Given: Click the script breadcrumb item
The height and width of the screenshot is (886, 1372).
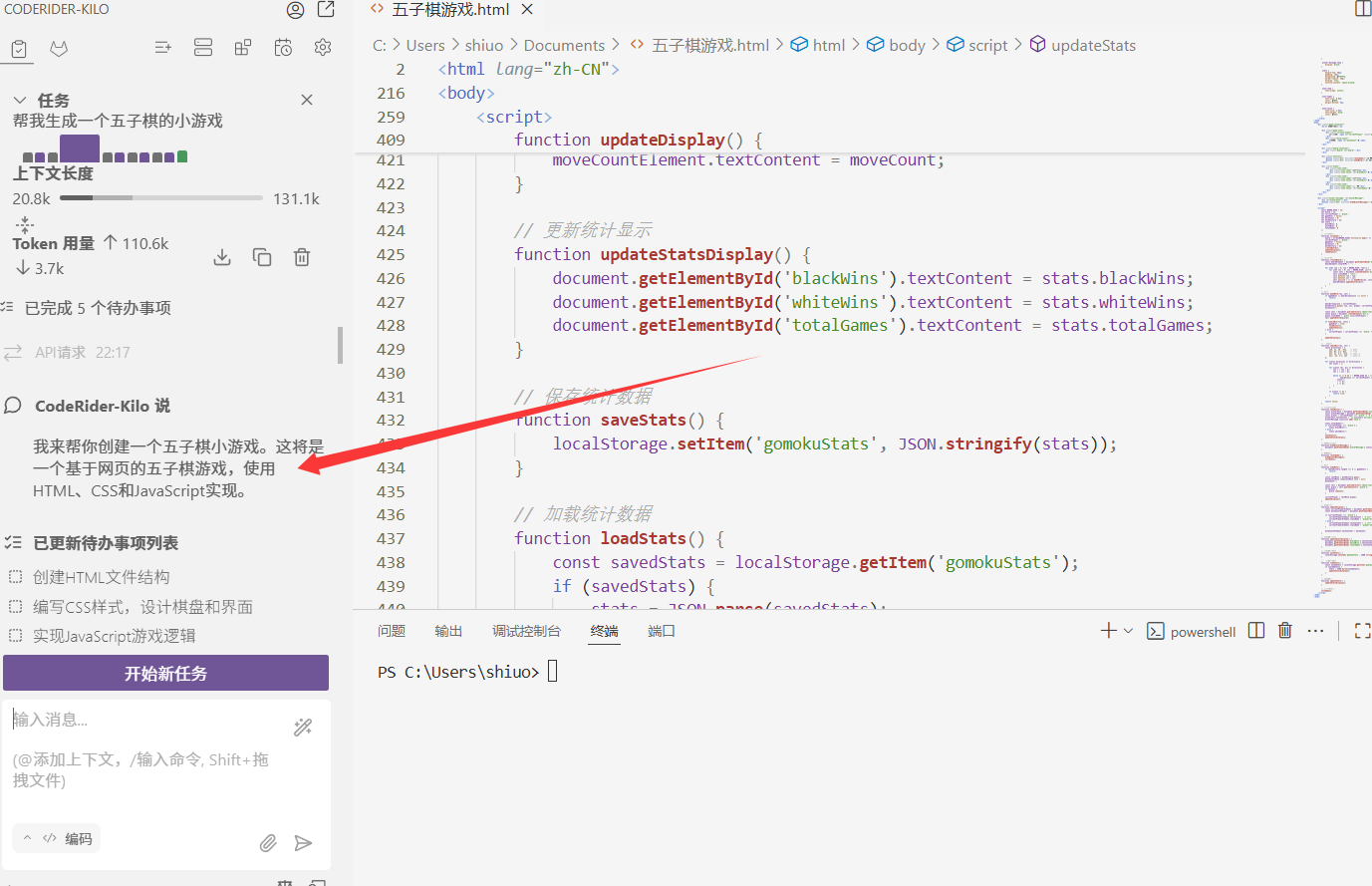Looking at the screenshot, I should [976, 46].
